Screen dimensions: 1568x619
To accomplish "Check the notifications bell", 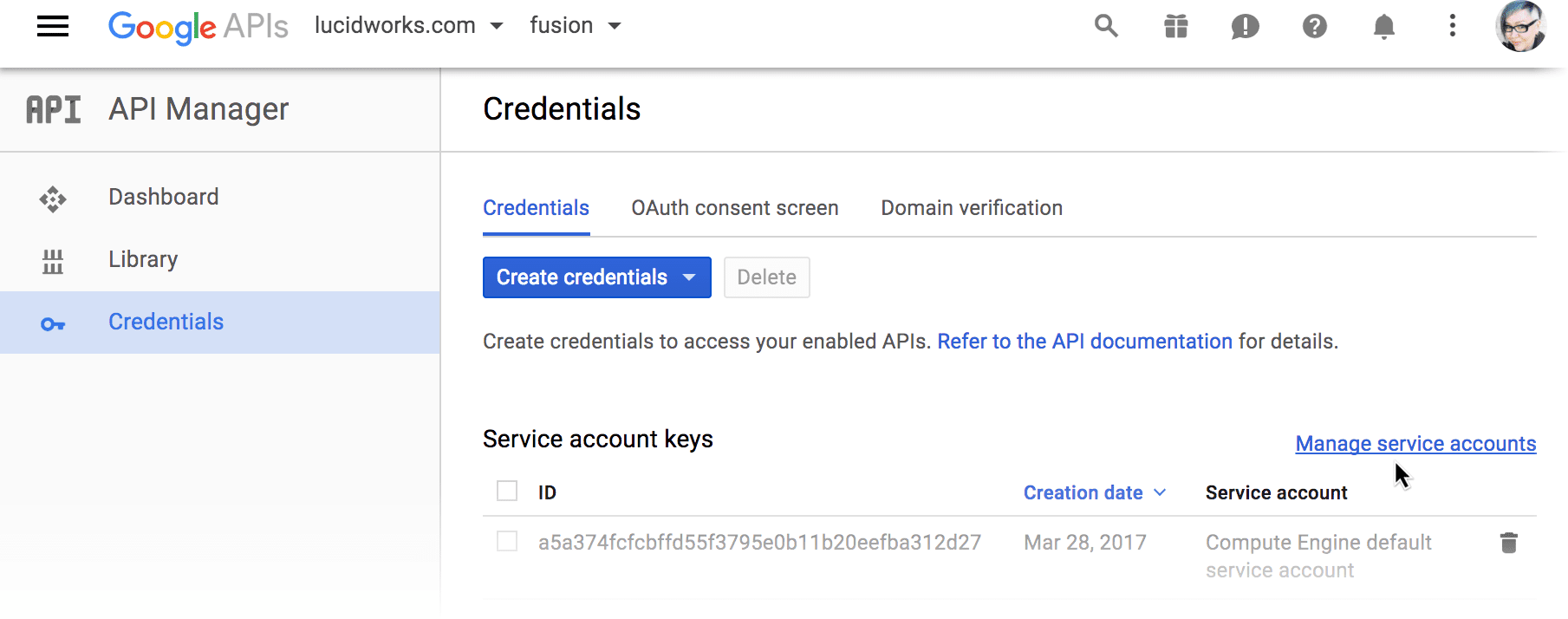I will pos(1383,26).
